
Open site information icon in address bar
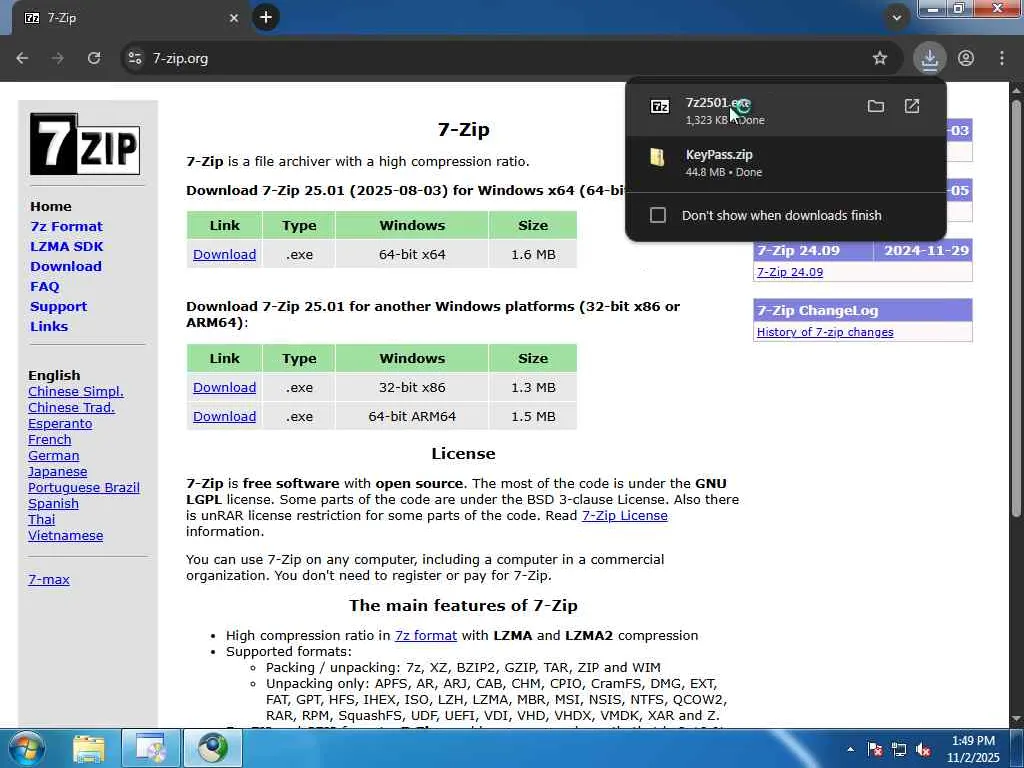pos(135,58)
